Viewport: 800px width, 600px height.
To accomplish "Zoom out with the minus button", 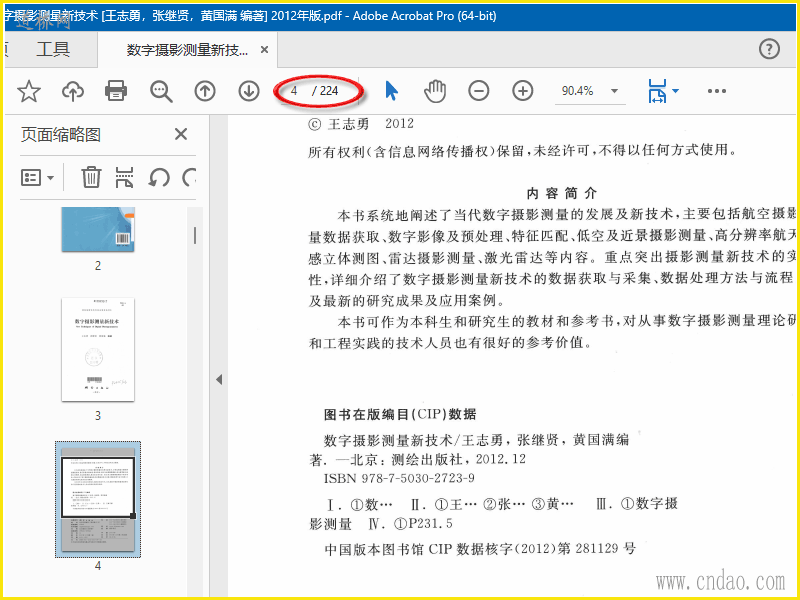I will 479,91.
